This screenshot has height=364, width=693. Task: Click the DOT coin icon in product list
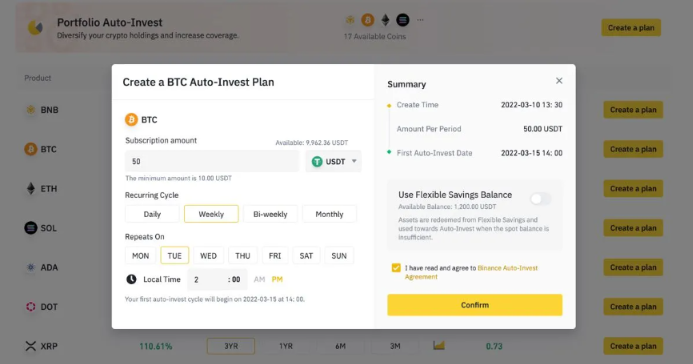(x=30, y=307)
